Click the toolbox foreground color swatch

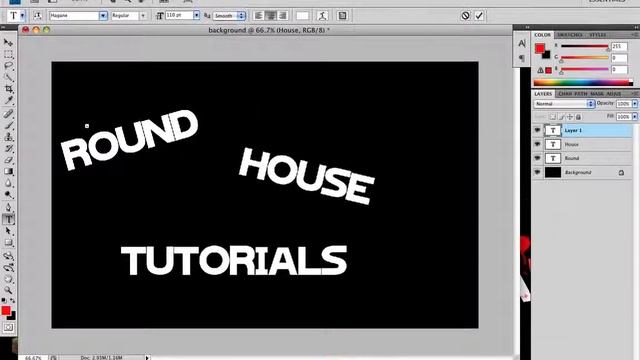pos(6,311)
